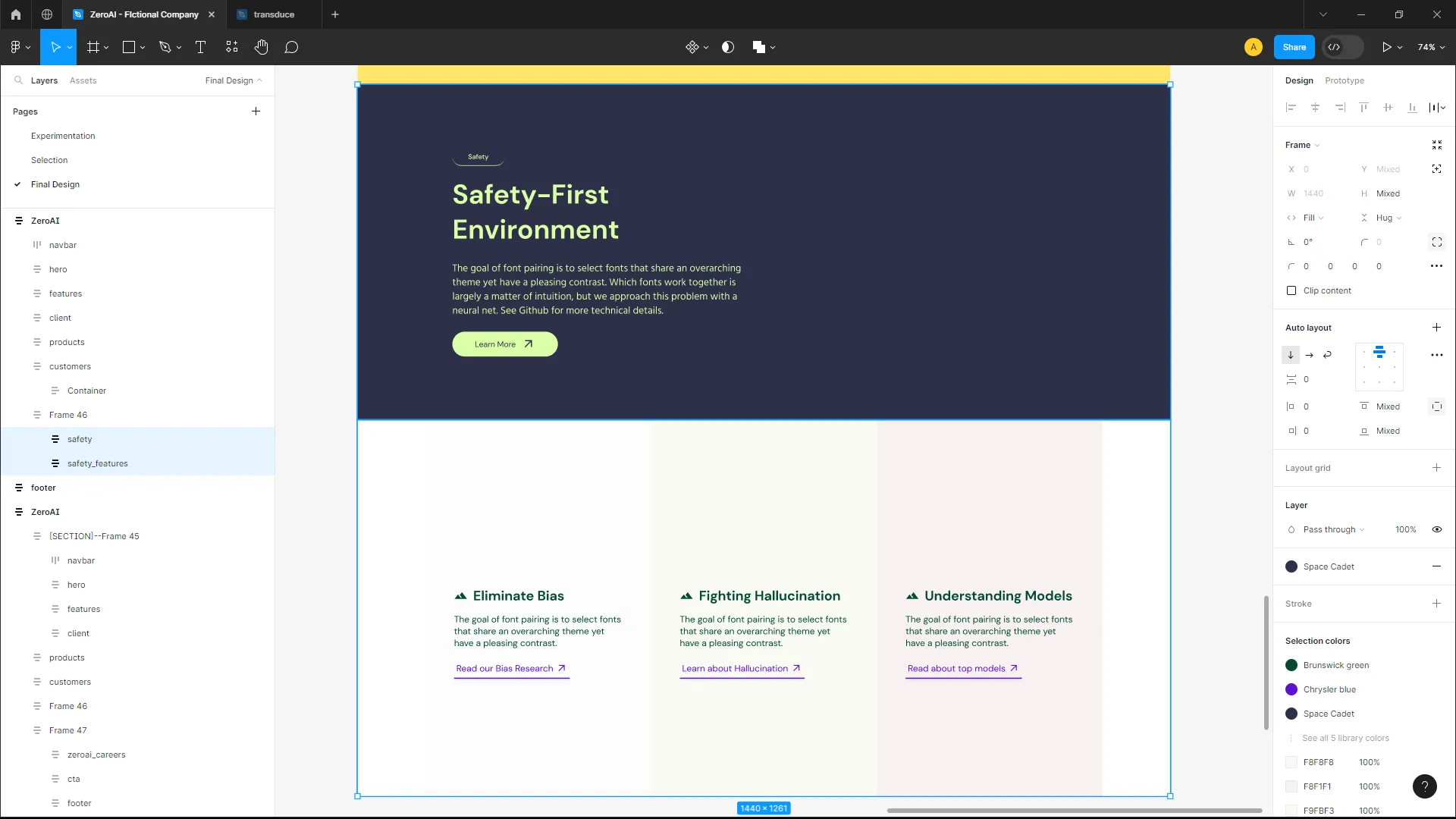
Task: Switch to the Prototype tab
Action: coord(1344,80)
